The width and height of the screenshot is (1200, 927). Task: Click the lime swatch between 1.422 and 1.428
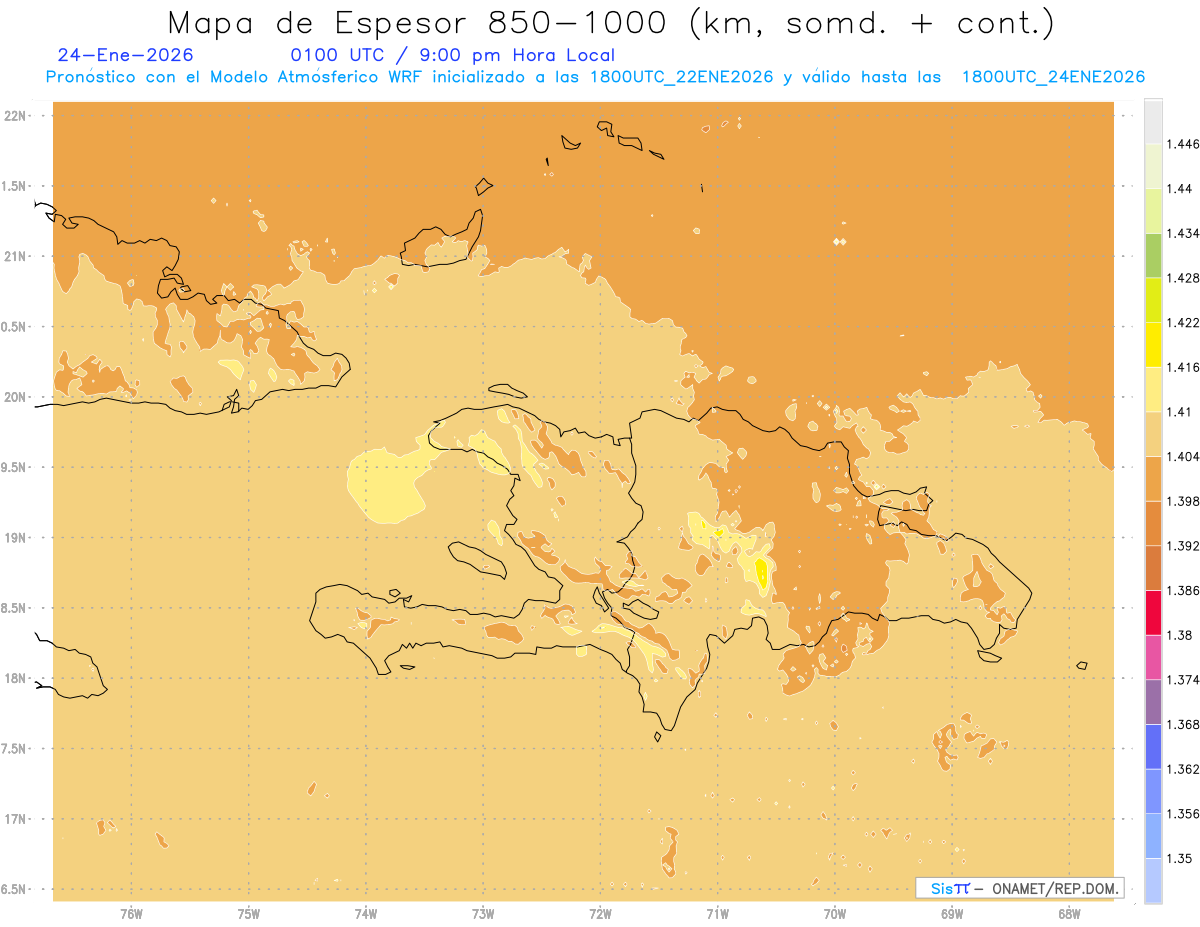[1153, 300]
